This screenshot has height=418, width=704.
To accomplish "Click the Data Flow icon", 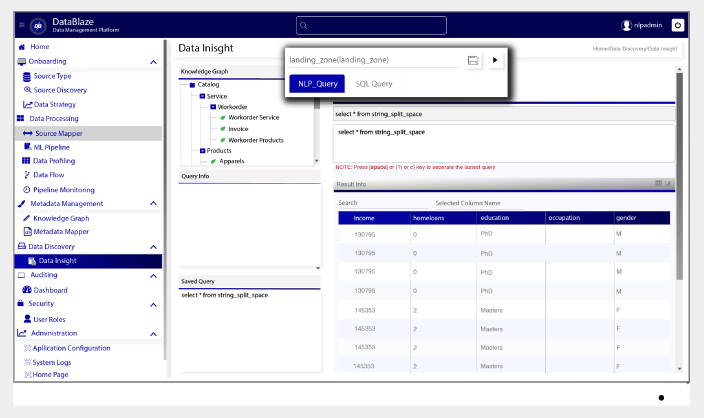I will pyautogui.click(x=27, y=175).
